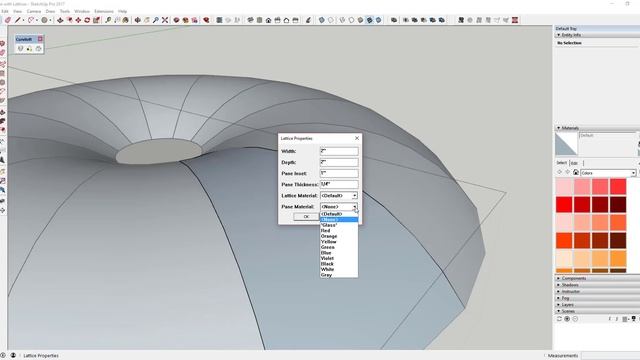640x360 pixels.
Task: Click the Zoom Extents tool
Action: click(165, 20)
